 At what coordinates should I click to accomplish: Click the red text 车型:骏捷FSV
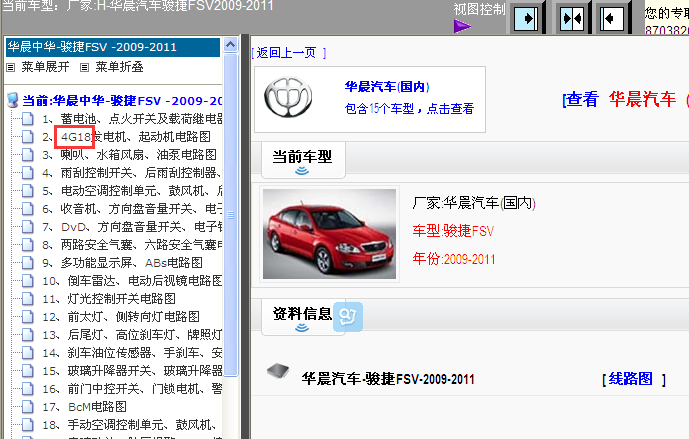453,231
